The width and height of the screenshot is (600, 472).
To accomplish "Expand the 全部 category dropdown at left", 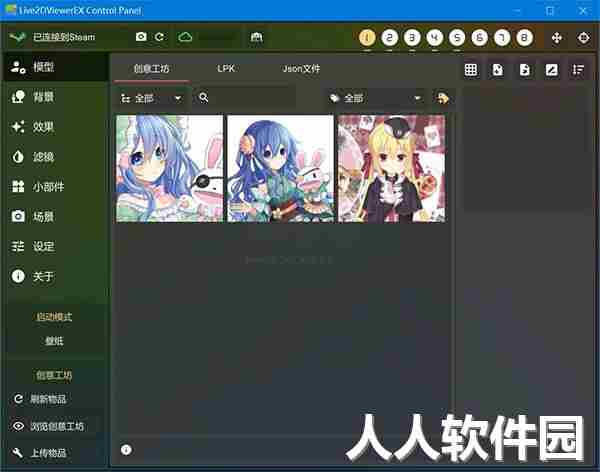I will [151, 99].
